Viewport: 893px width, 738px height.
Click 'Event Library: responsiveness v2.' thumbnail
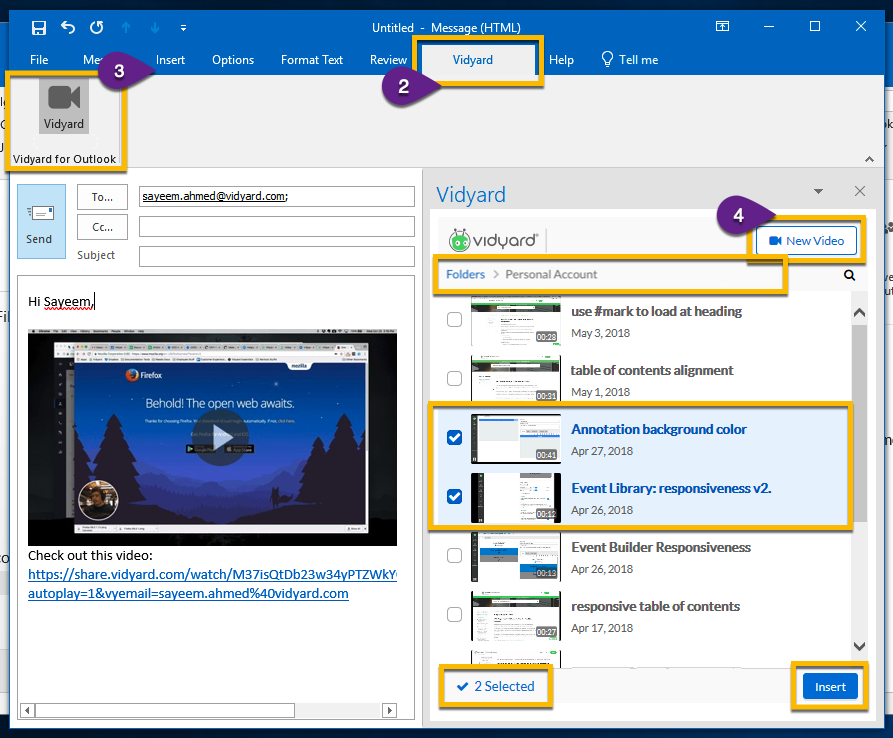tap(516, 498)
